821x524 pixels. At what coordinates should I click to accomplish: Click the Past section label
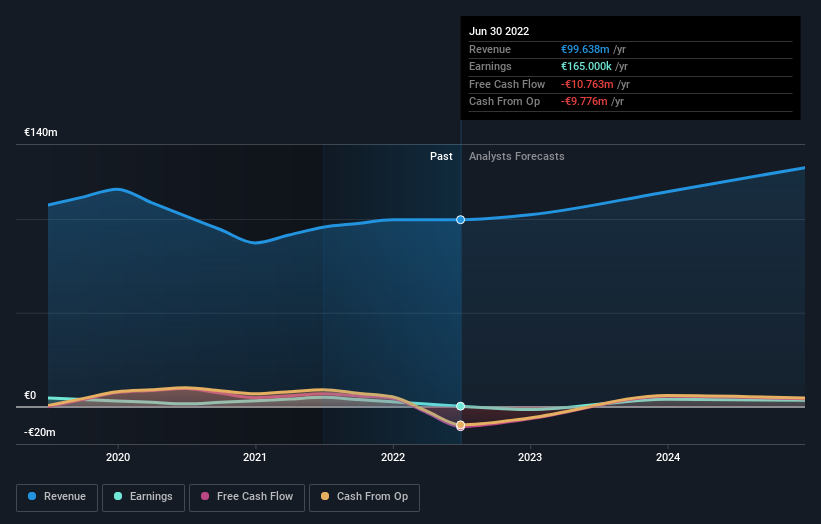(x=441, y=156)
